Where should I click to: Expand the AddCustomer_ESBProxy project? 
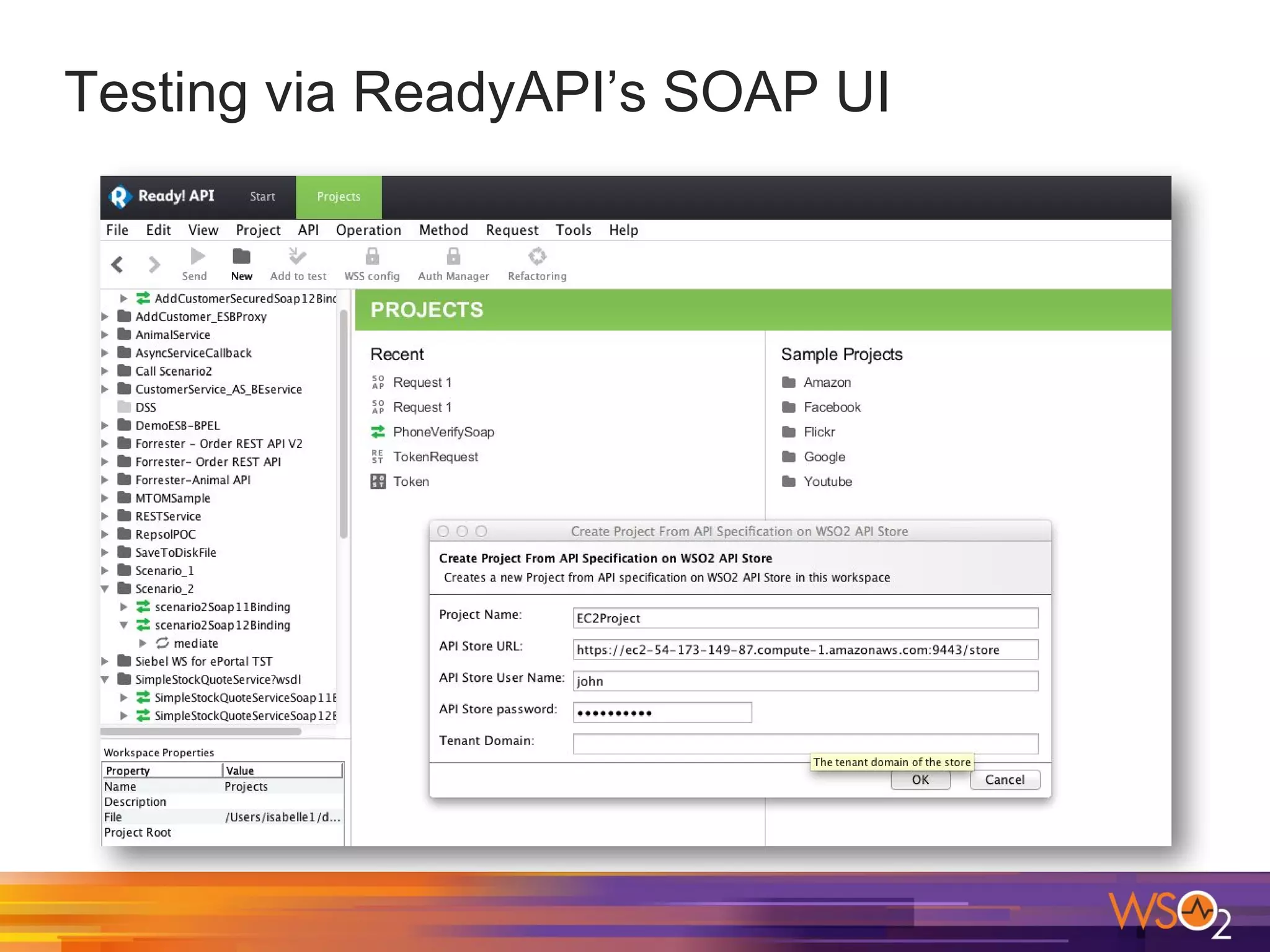pos(105,317)
